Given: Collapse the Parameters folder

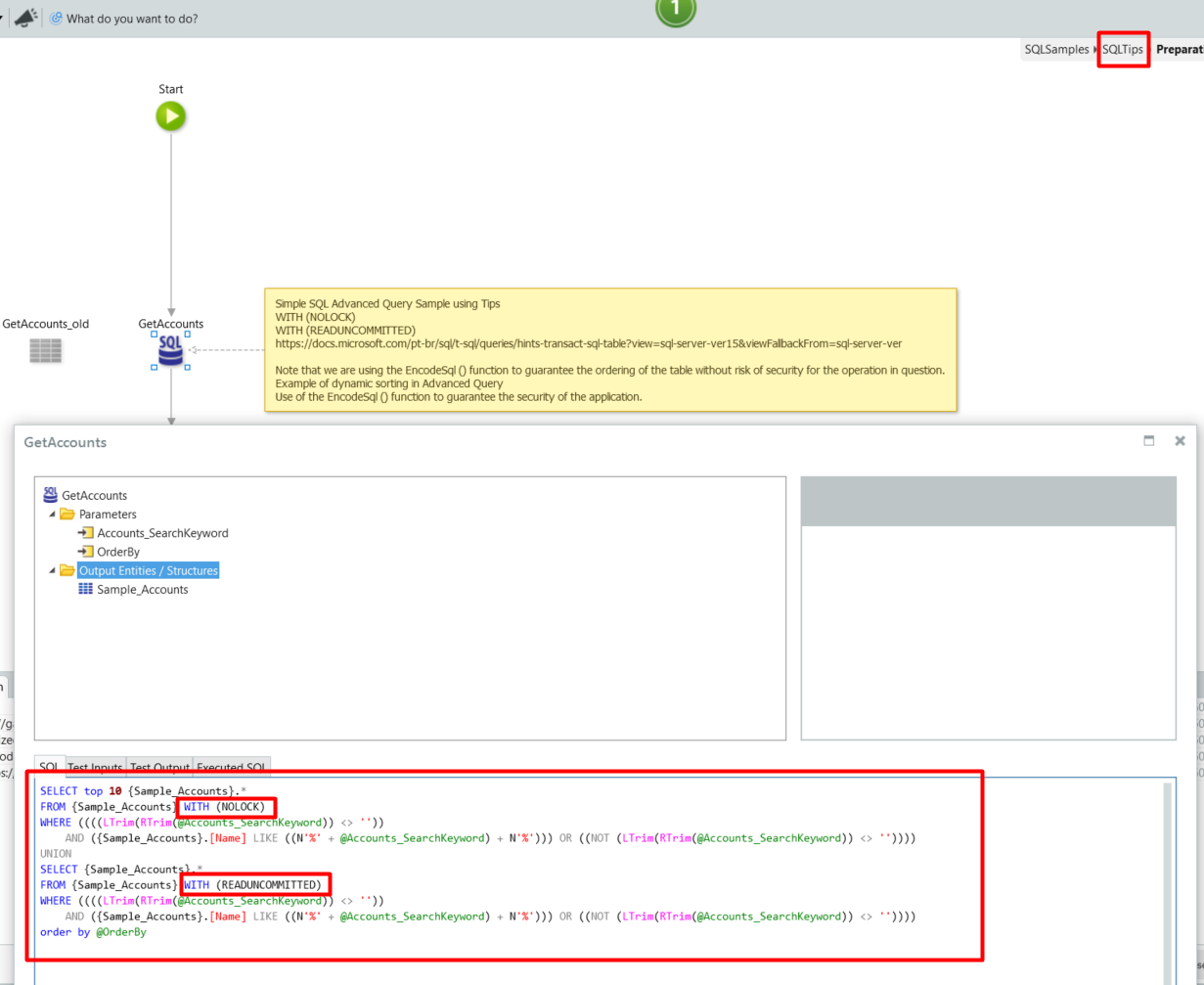Looking at the screenshot, I should [52, 515].
